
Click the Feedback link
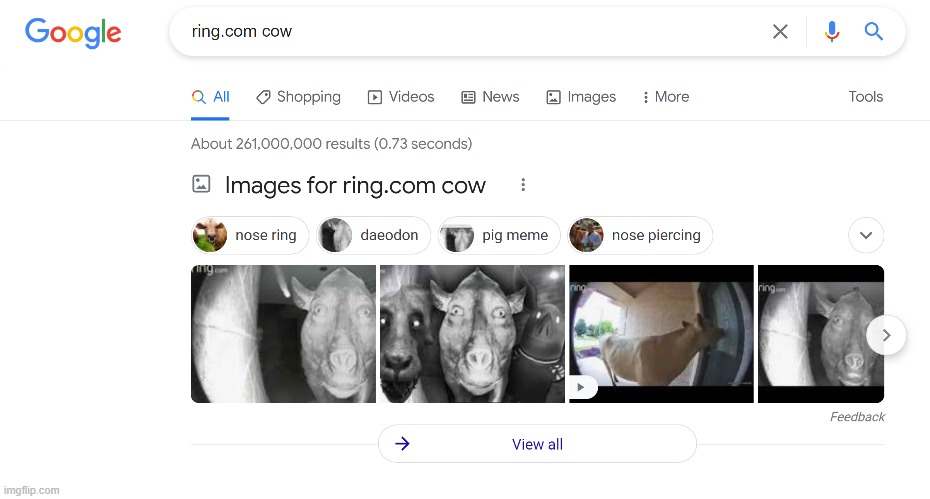point(856,417)
